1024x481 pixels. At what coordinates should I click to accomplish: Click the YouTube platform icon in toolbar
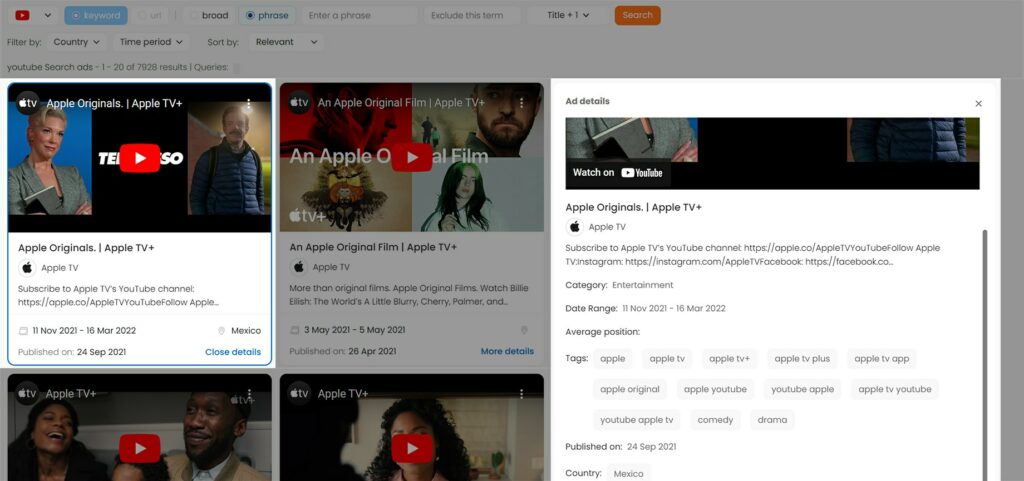tap(22, 15)
